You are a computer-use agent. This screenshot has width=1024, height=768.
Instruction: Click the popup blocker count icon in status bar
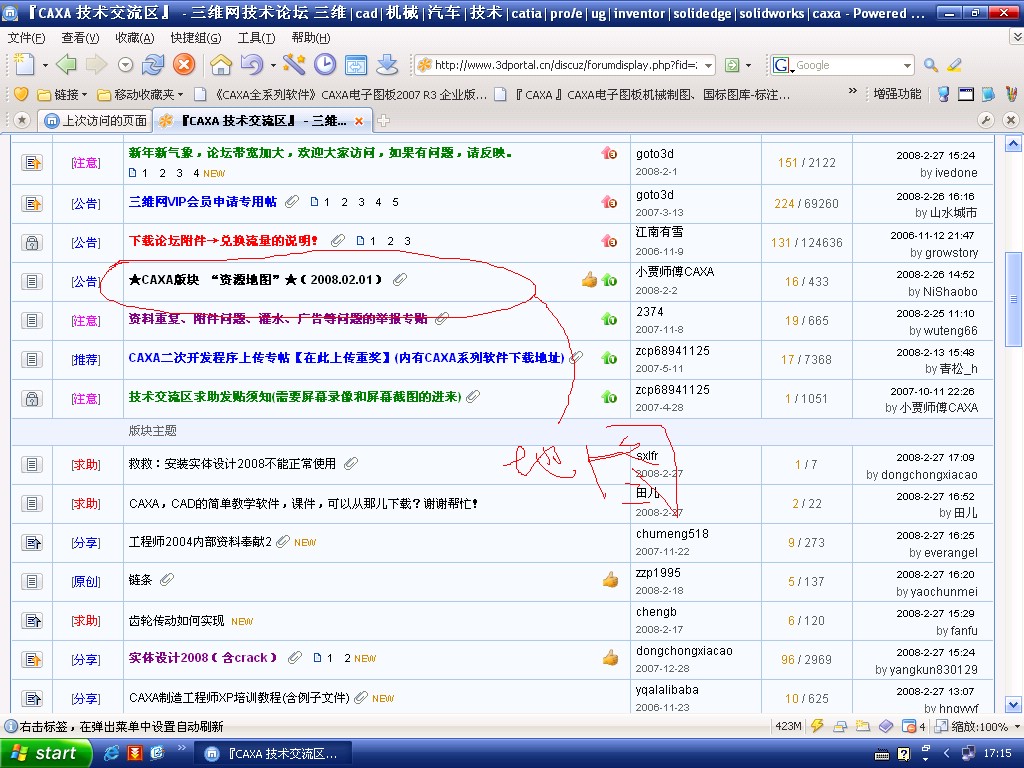[x=913, y=726]
